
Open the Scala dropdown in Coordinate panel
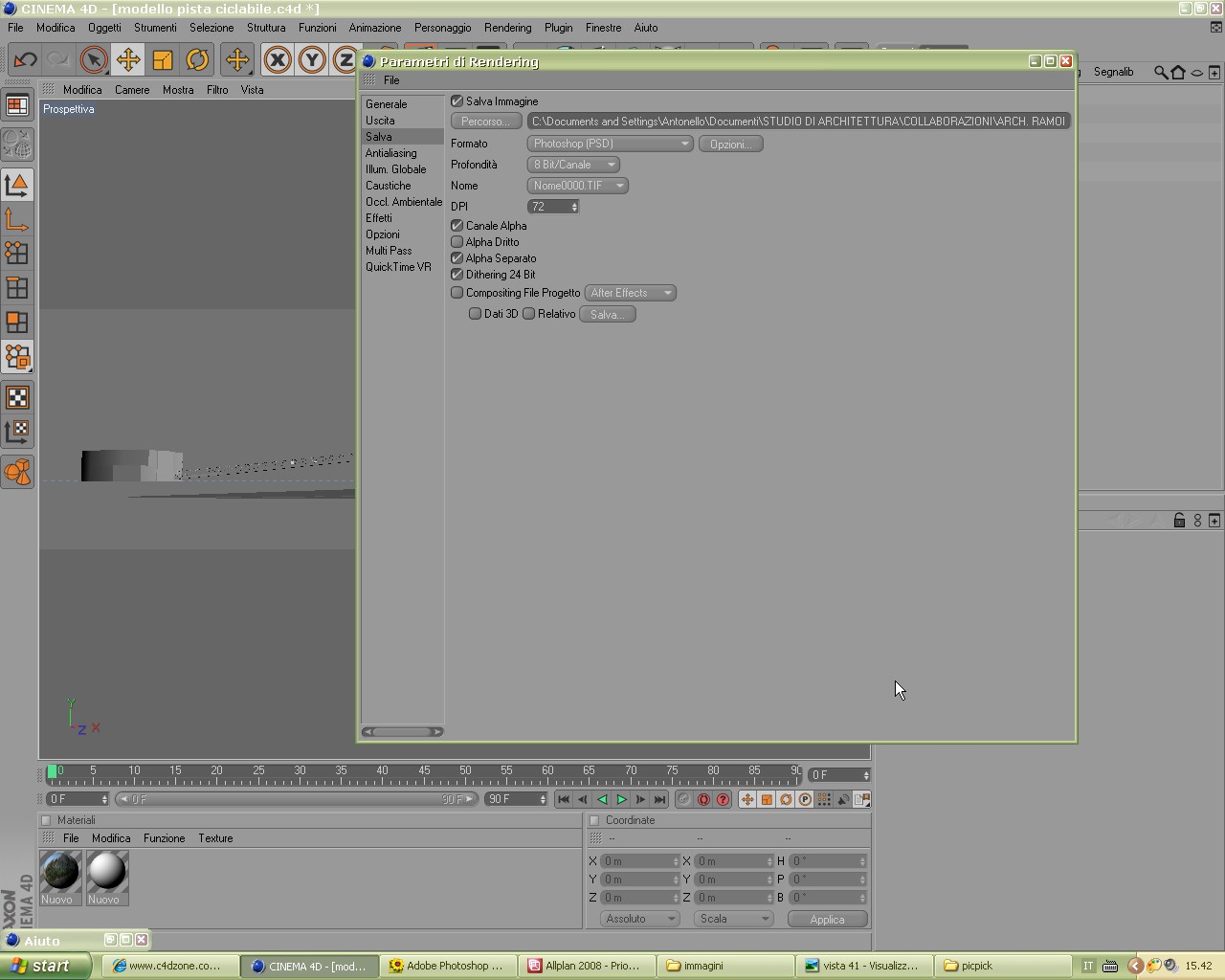tap(733, 919)
